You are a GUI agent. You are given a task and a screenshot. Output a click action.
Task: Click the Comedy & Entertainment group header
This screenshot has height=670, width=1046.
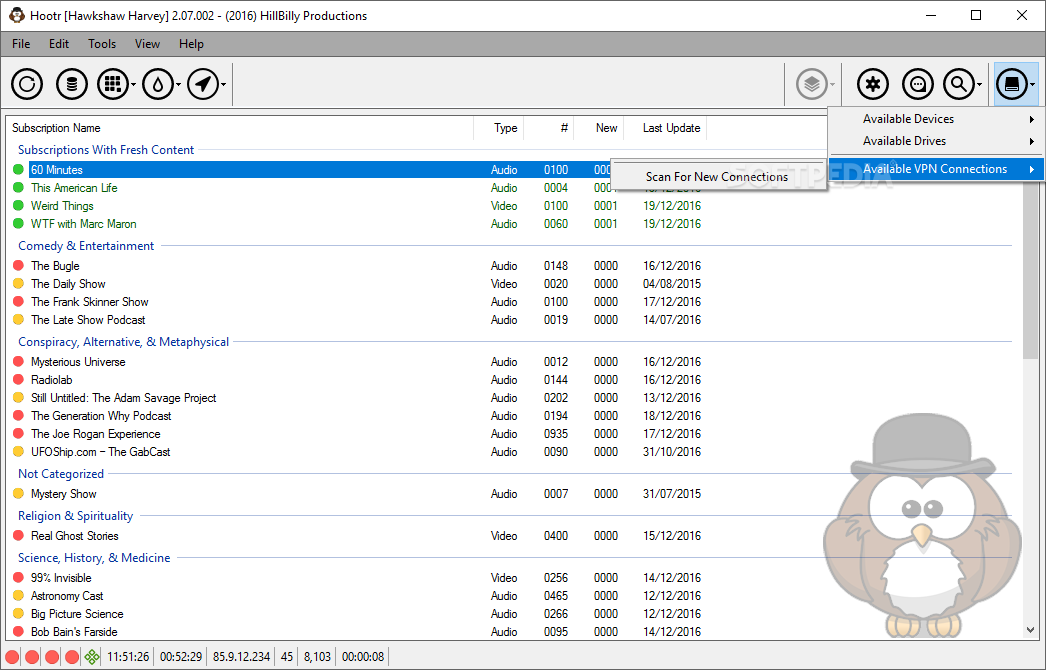click(86, 246)
